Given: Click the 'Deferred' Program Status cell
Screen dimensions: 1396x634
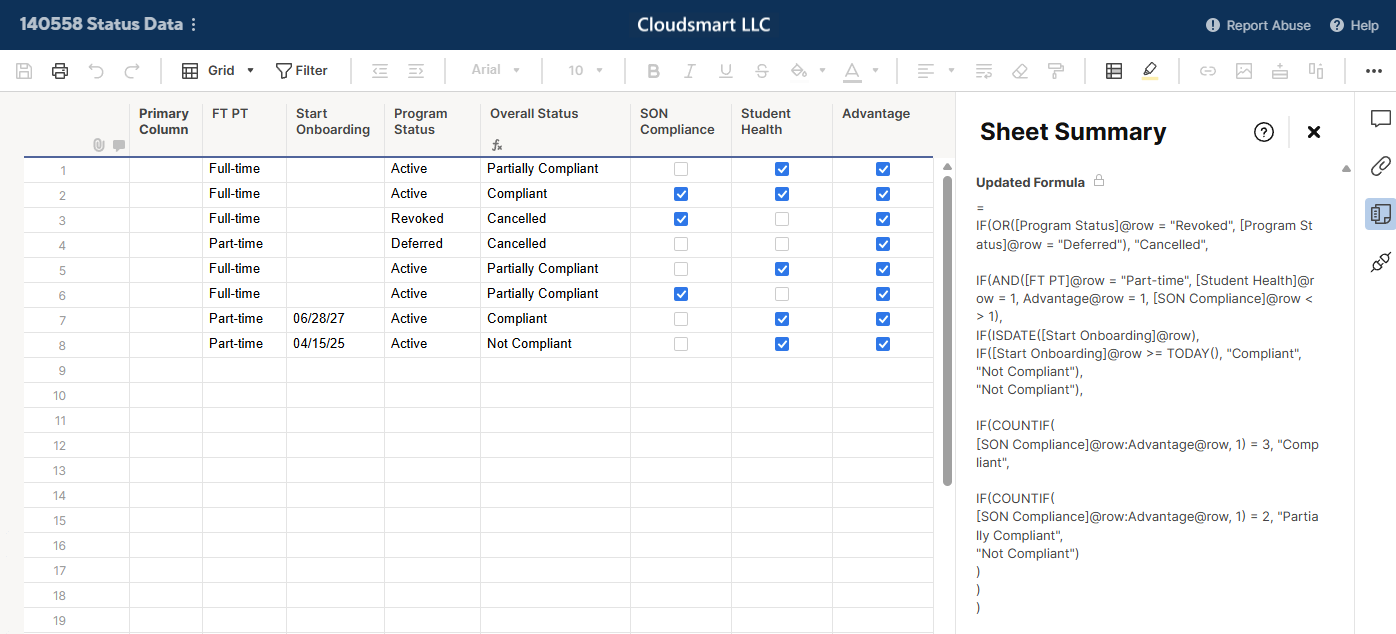Looking at the screenshot, I should coord(432,244).
